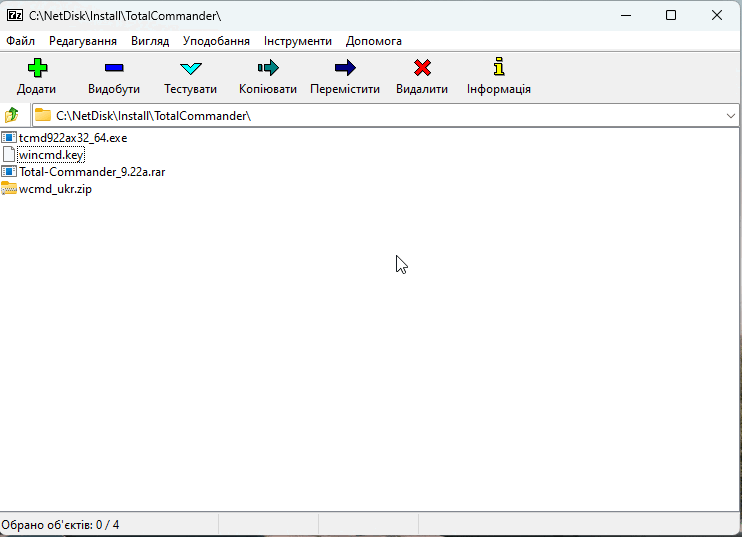Close the 7-Zip window
The height and width of the screenshot is (537, 742).
click(716, 15)
